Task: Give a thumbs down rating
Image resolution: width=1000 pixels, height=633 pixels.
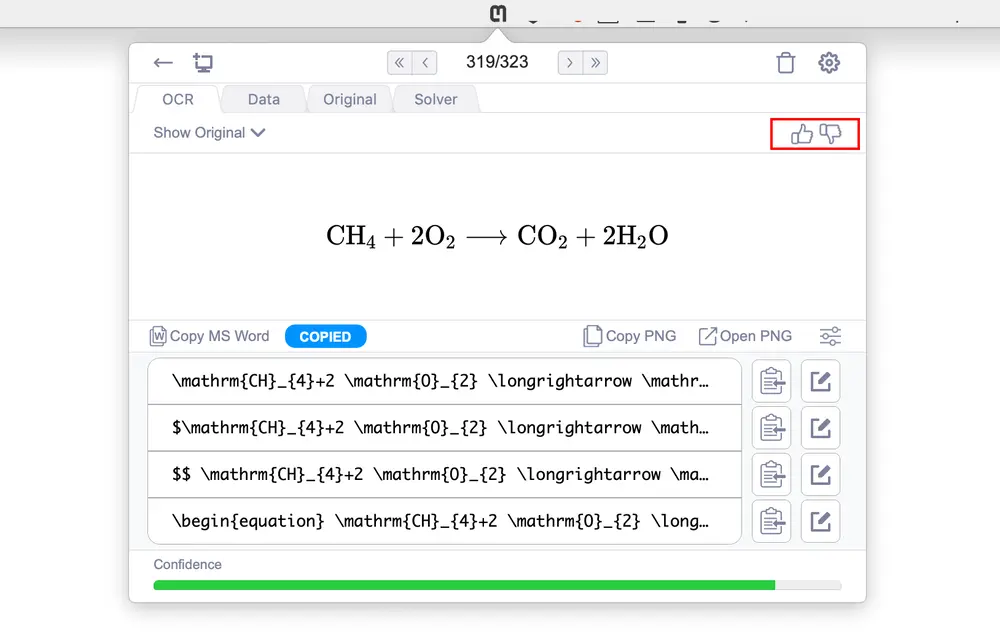Action: 830,134
